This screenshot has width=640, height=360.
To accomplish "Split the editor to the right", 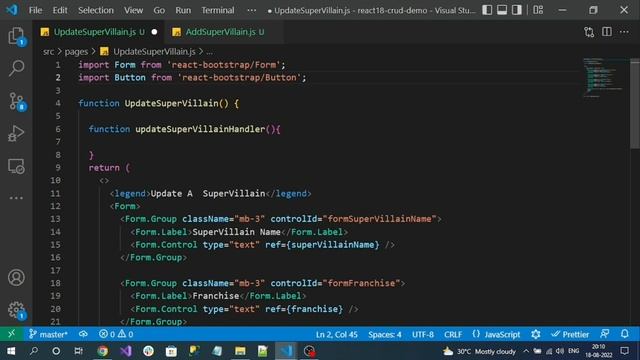I will pos(607,32).
